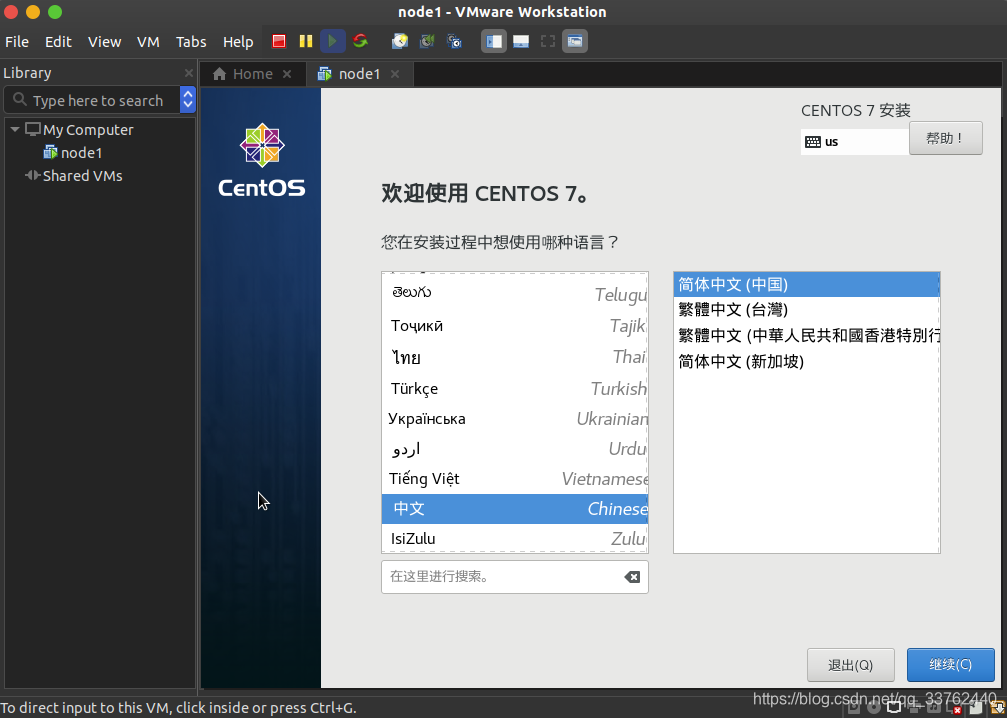Screen dimensions: 1007x718
Task: Click the full screen mode icon
Action: coord(548,42)
